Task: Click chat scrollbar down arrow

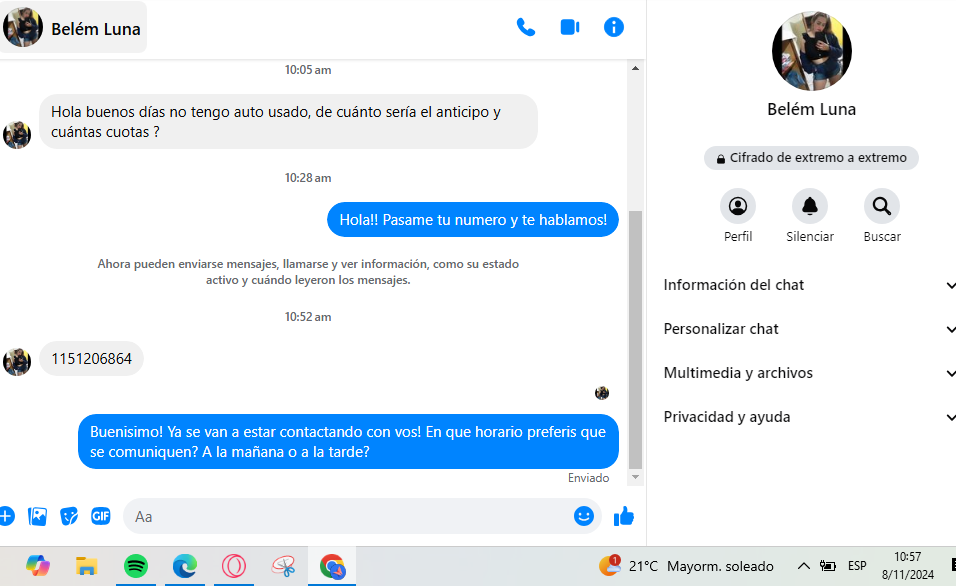Action: click(x=635, y=477)
